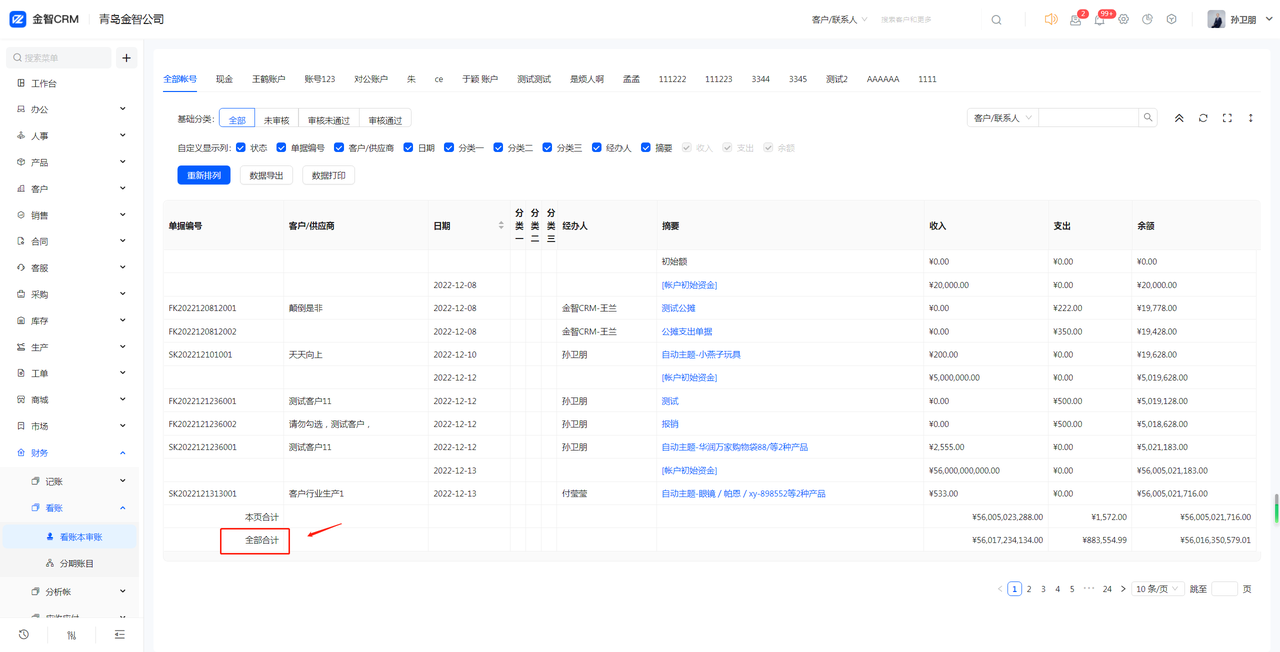Click the filter text input beside 客户/联系人
This screenshot has height=652, width=1280.
pyautogui.click(x=1088, y=118)
